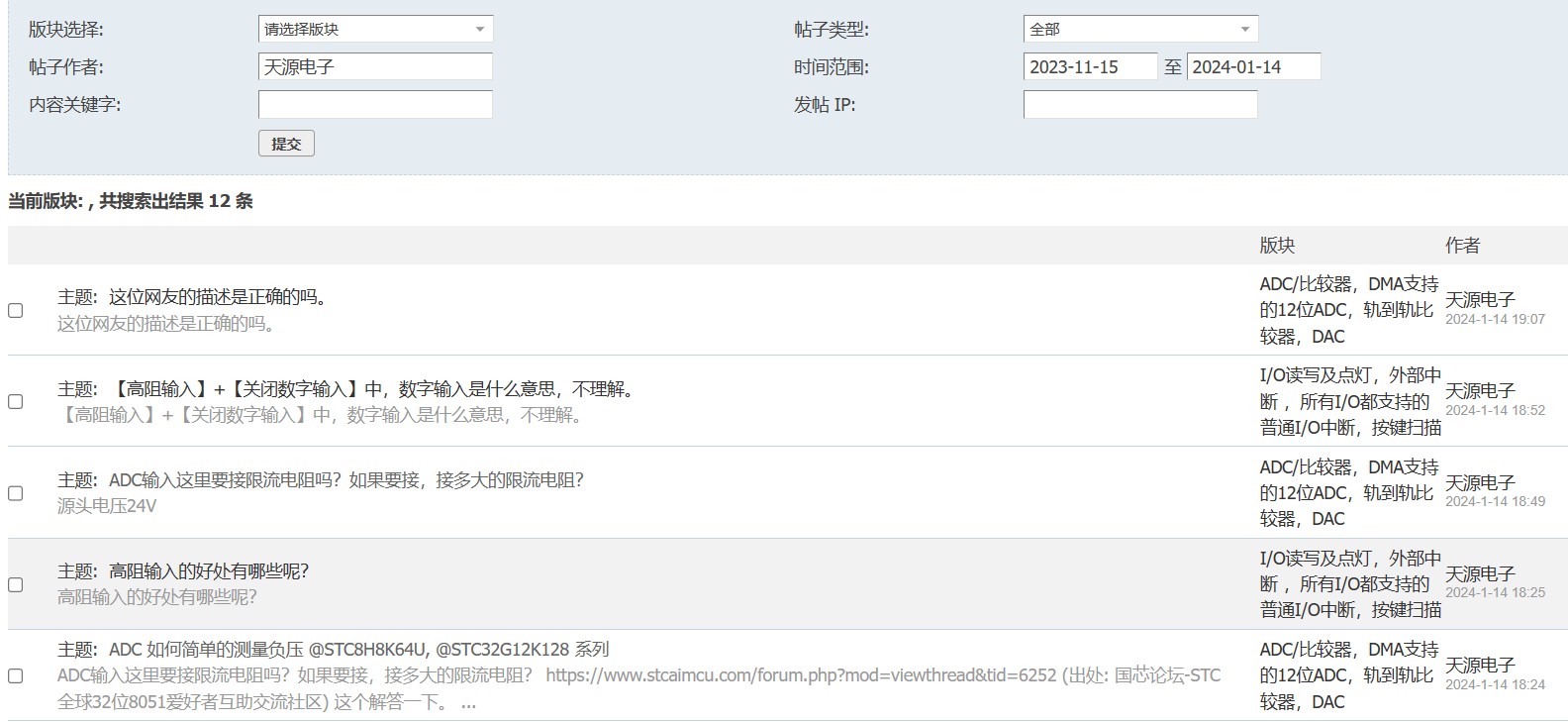
Task: Submit the search with 提交 button
Action: [x=286, y=144]
